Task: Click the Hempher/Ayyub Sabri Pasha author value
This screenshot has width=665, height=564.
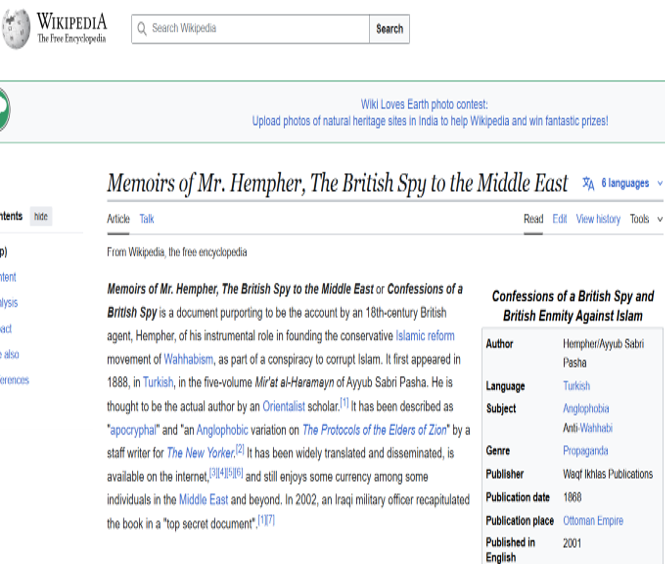Action: [x=603, y=353]
